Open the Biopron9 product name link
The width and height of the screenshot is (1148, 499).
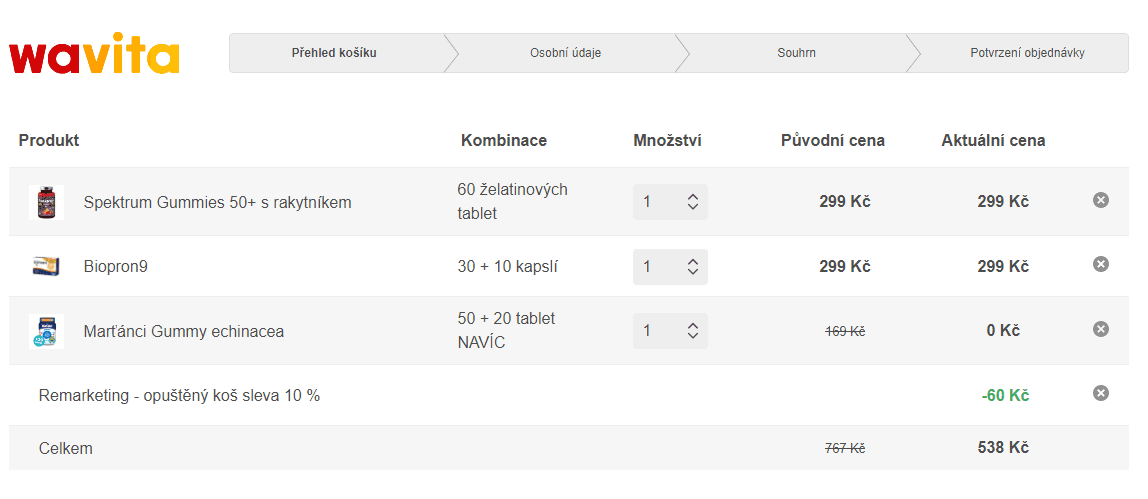116,267
